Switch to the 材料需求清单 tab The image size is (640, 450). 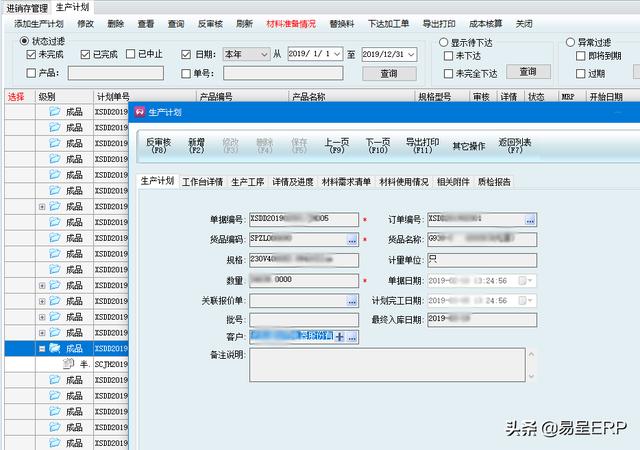coord(346,182)
